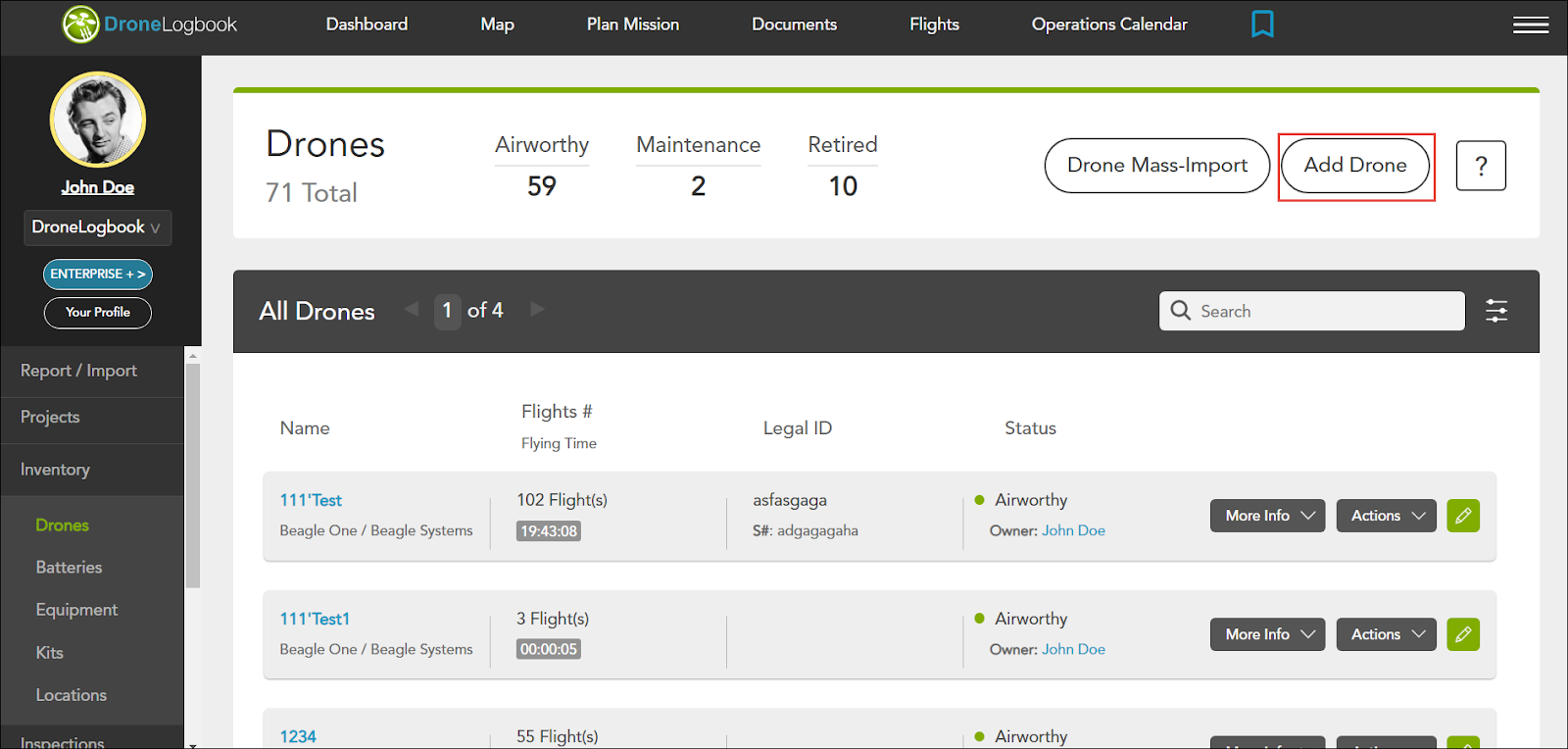Click owner John Doe link for 111'Test1
The image size is (1568, 749).
click(x=1073, y=649)
